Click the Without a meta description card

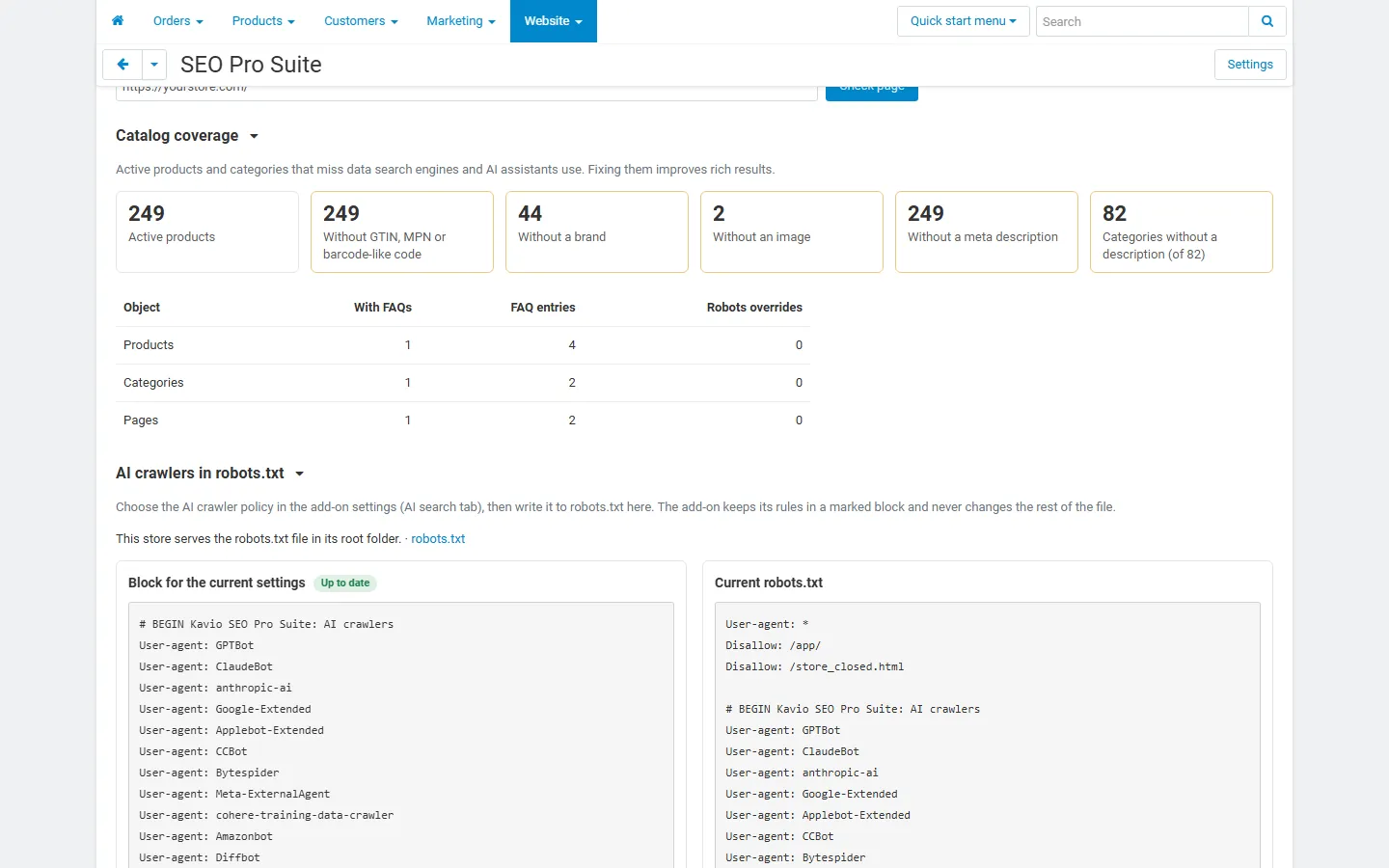click(987, 231)
